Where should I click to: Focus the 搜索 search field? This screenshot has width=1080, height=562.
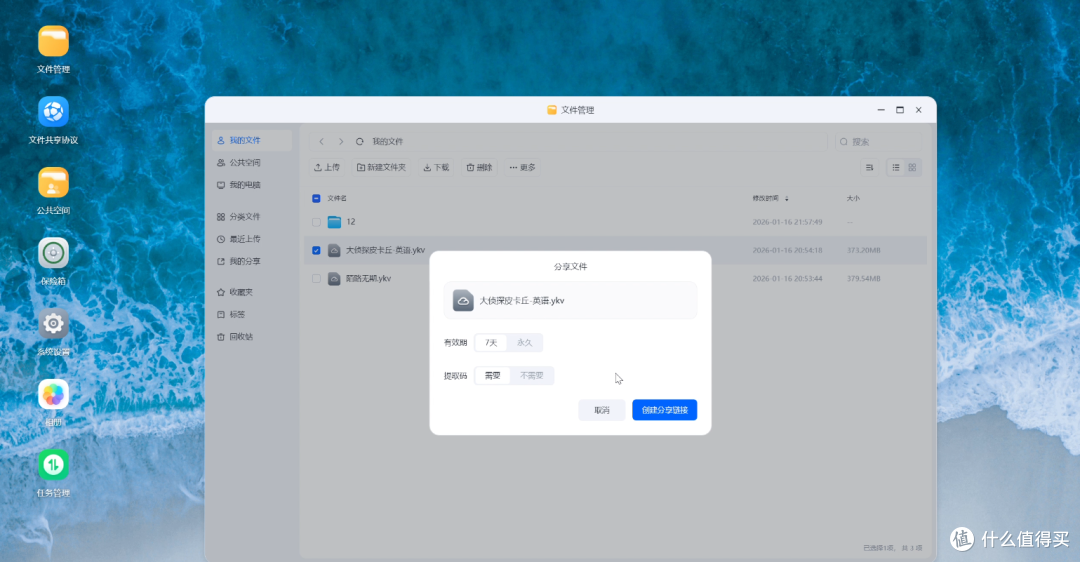pyautogui.click(x=878, y=141)
